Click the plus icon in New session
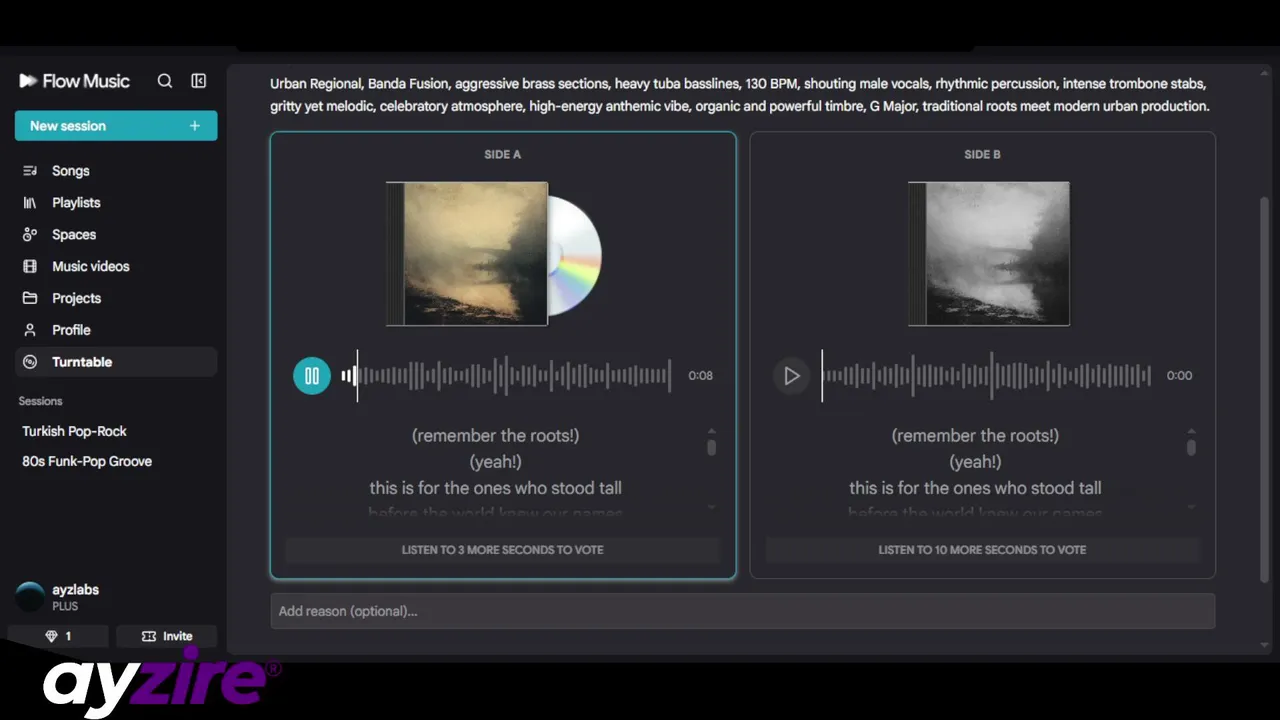 [195, 126]
